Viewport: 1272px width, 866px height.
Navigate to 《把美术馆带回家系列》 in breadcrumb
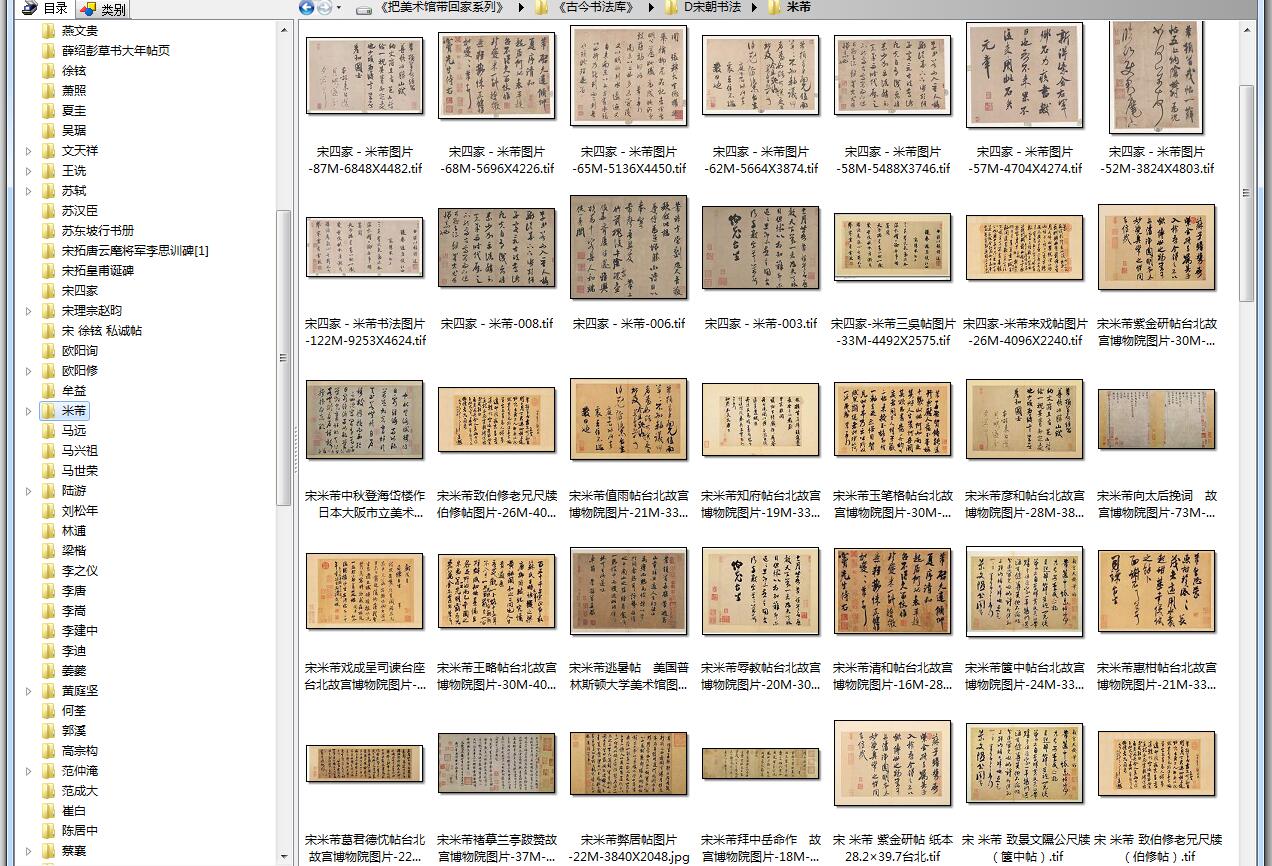(x=442, y=7)
